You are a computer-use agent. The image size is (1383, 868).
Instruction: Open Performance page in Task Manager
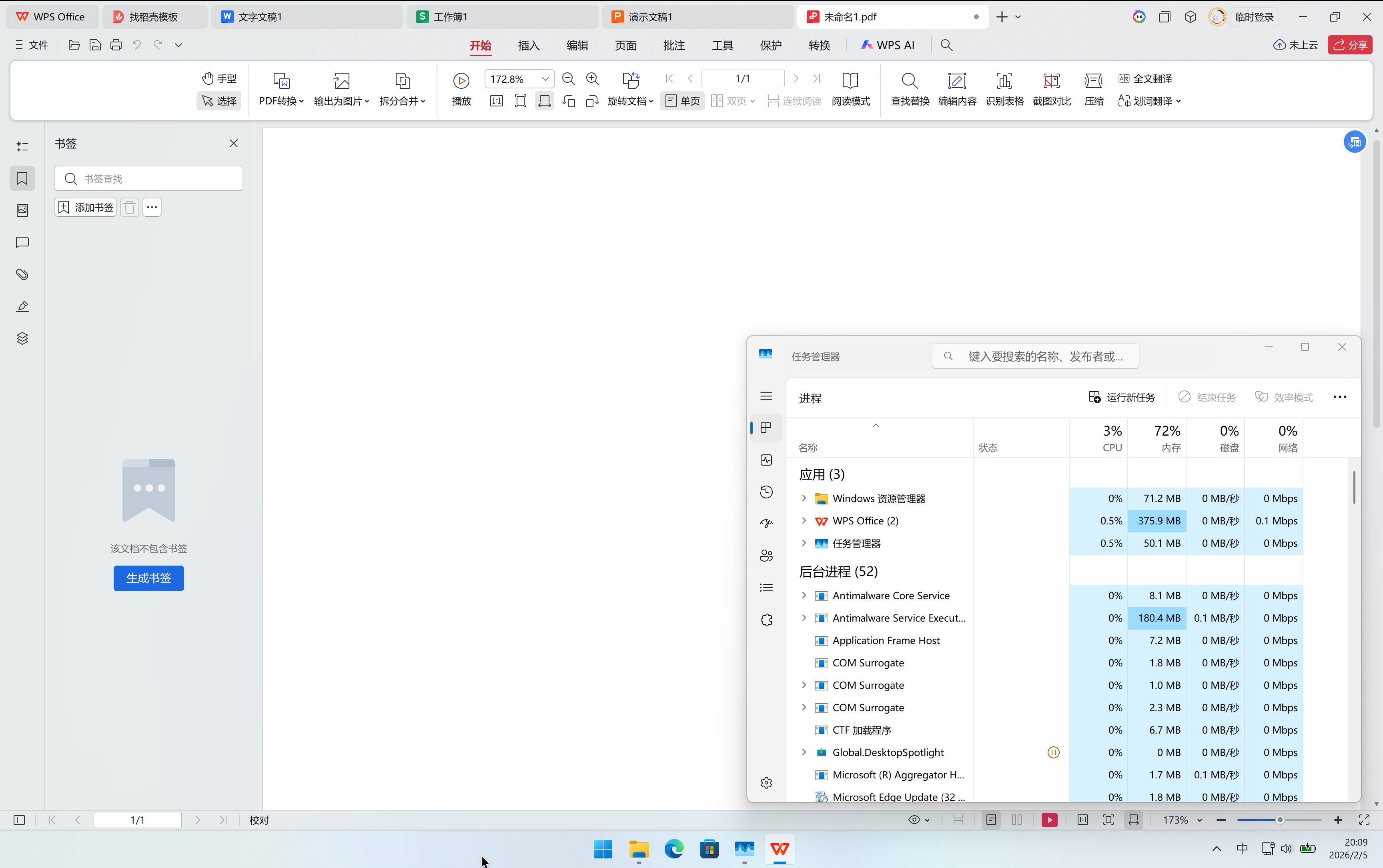[766, 460]
